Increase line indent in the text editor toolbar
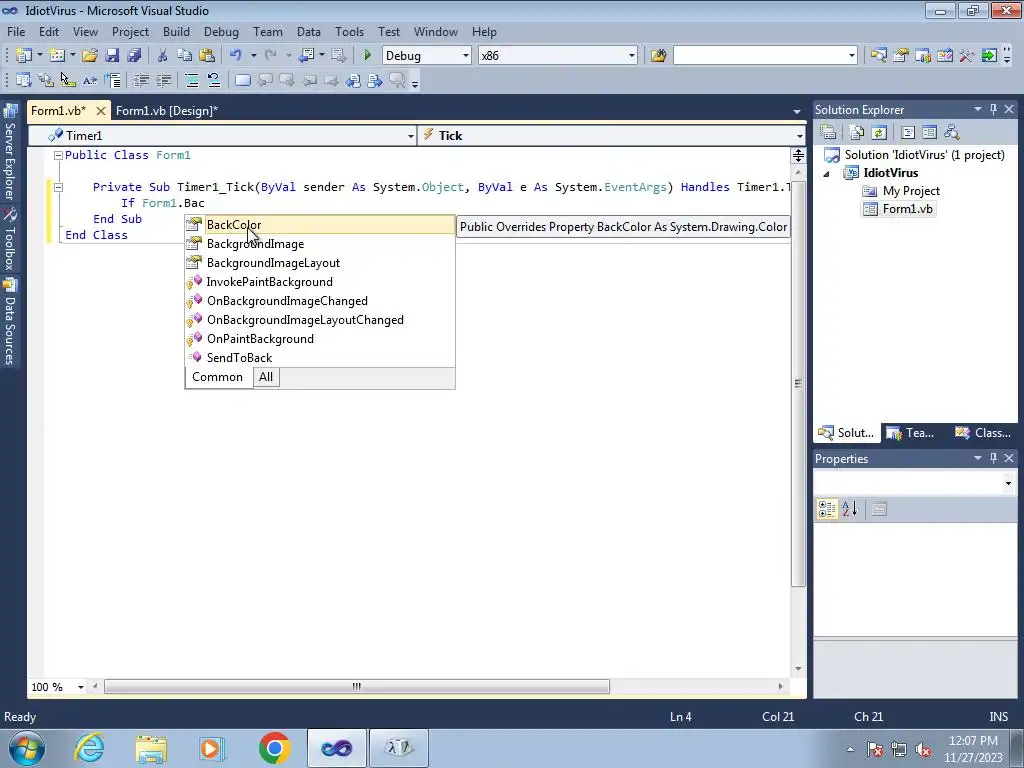The image size is (1024, 768). pyautogui.click(x=163, y=80)
